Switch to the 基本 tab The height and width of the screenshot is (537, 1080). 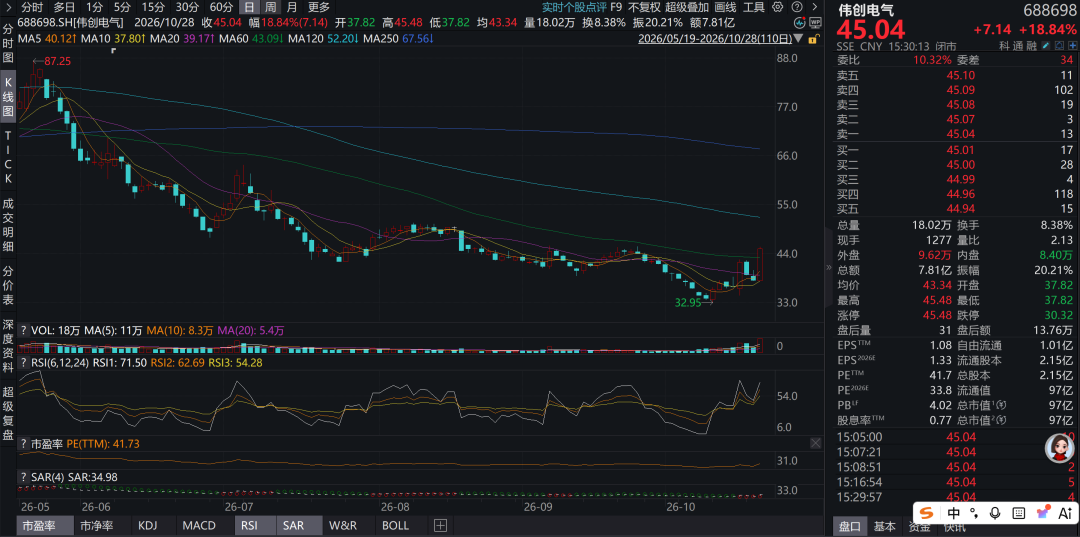point(884,527)
